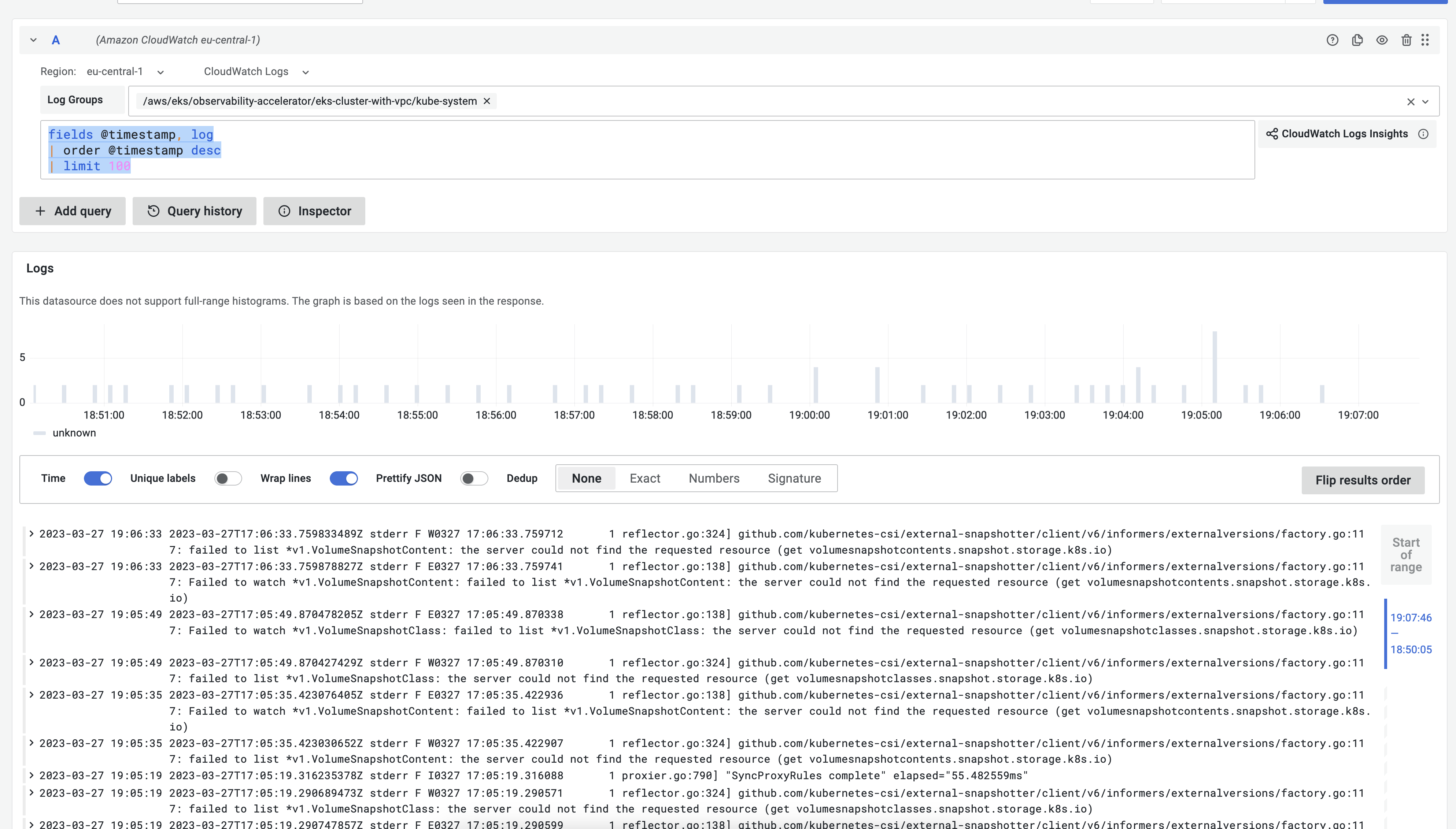
Task: Select the None dedup option
Action: [x=586, y=478]
